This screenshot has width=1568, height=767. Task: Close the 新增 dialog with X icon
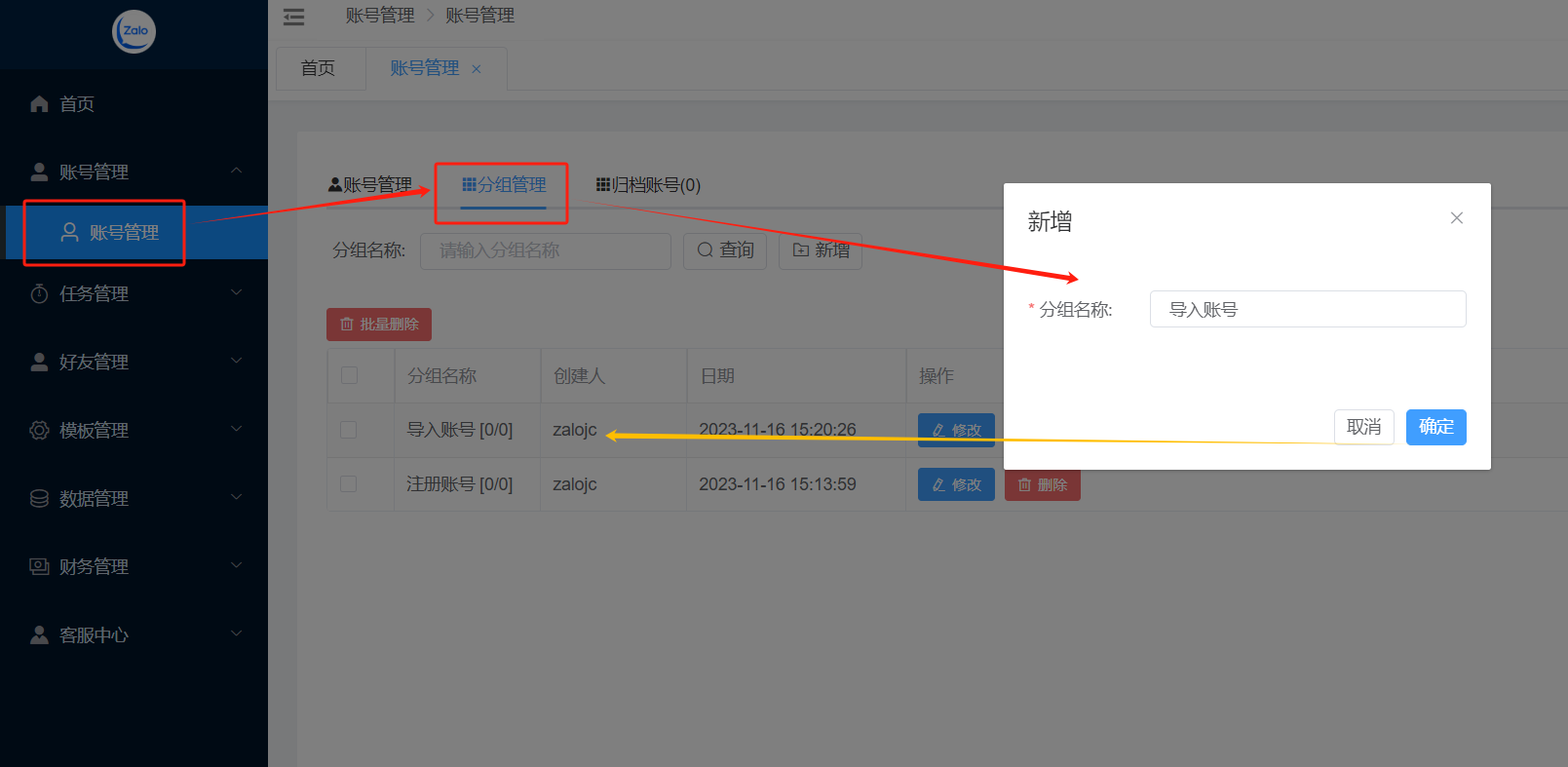click(x=1456, y=218)
